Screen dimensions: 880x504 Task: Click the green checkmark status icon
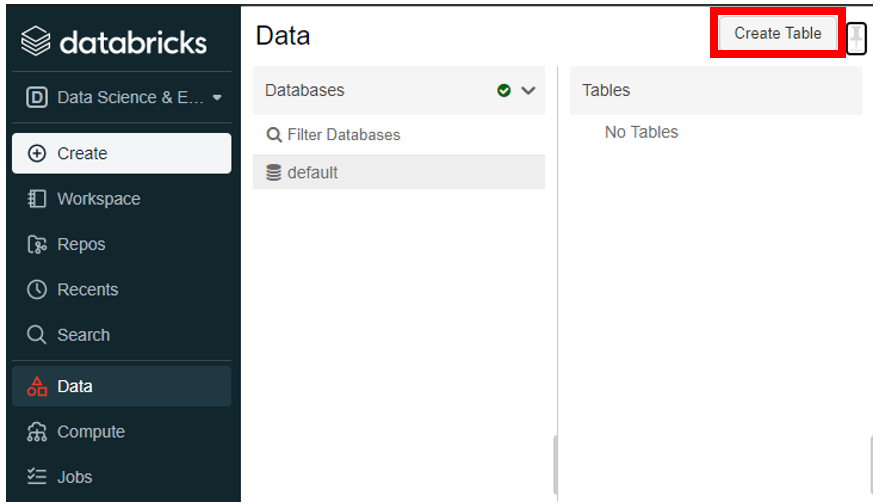point(504,90)
